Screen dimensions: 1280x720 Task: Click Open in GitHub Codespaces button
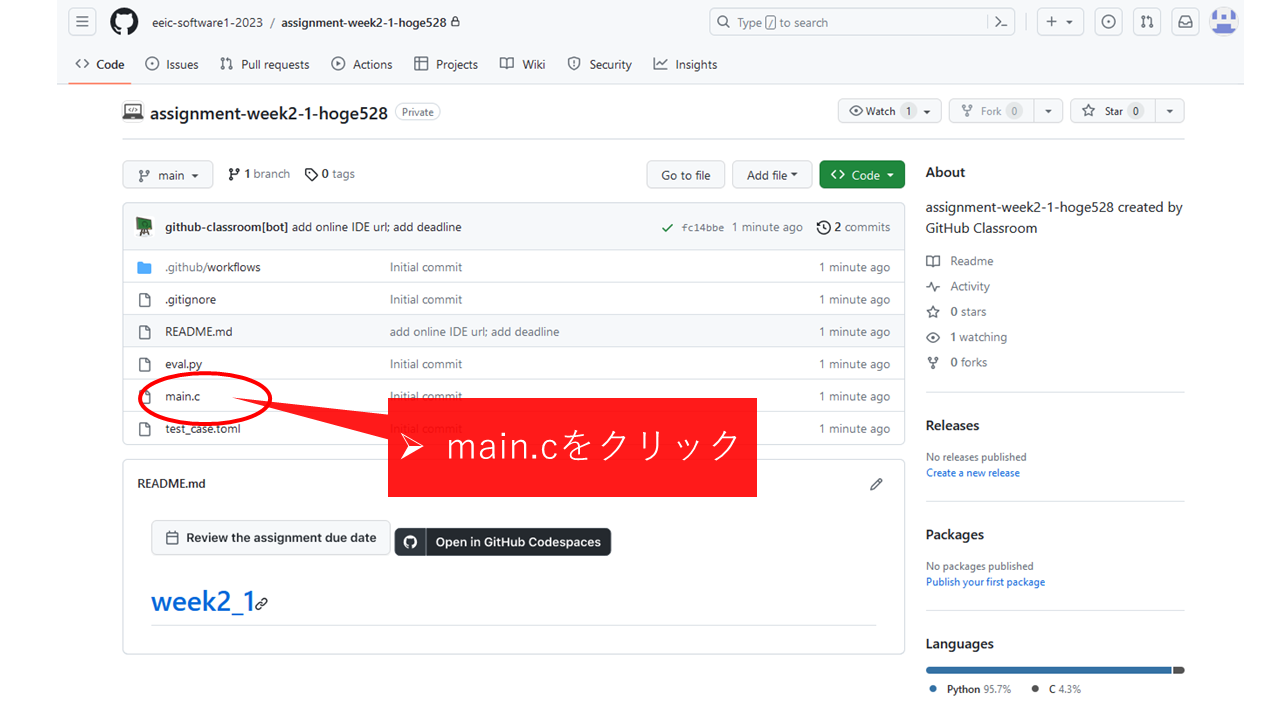503,542
